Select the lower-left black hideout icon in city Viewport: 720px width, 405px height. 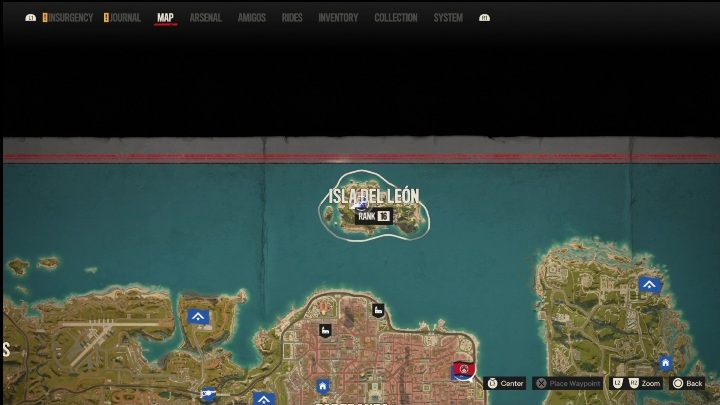click(x=324, y=330)
